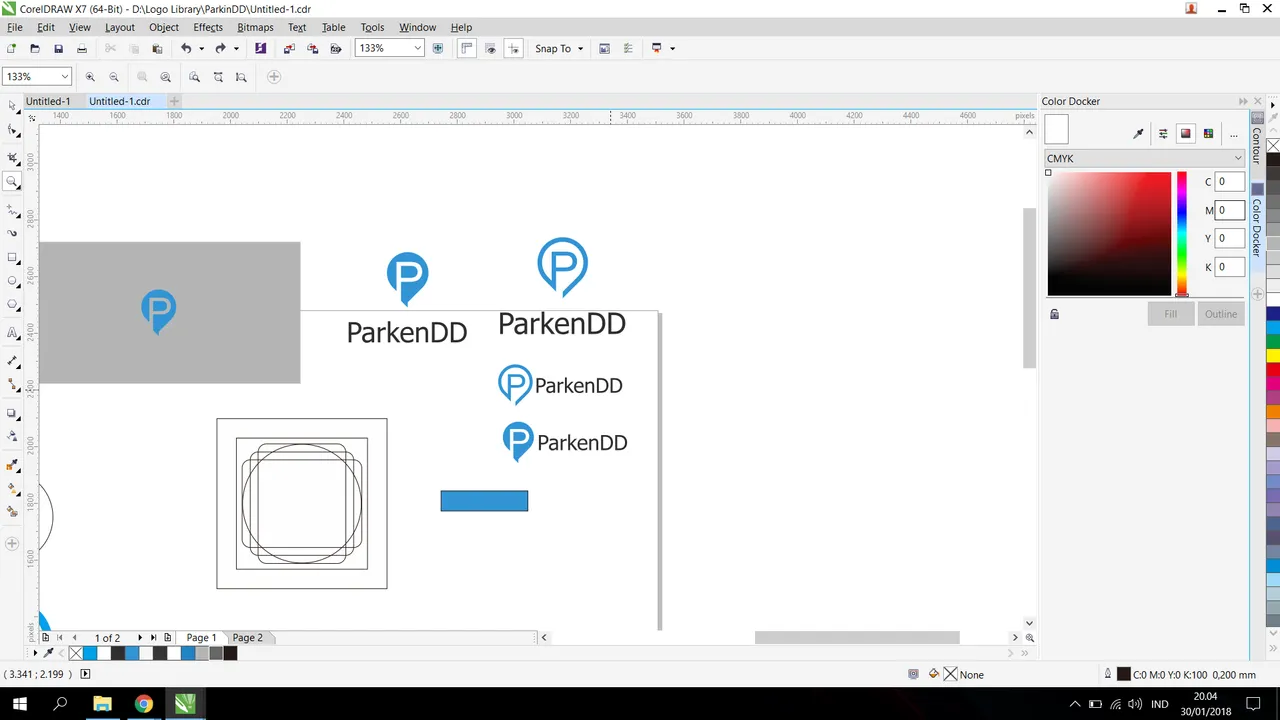This screenshot has height=720, width=1280.
Task: Select the Interactive Fill tool
Action: tap(12, 488)
